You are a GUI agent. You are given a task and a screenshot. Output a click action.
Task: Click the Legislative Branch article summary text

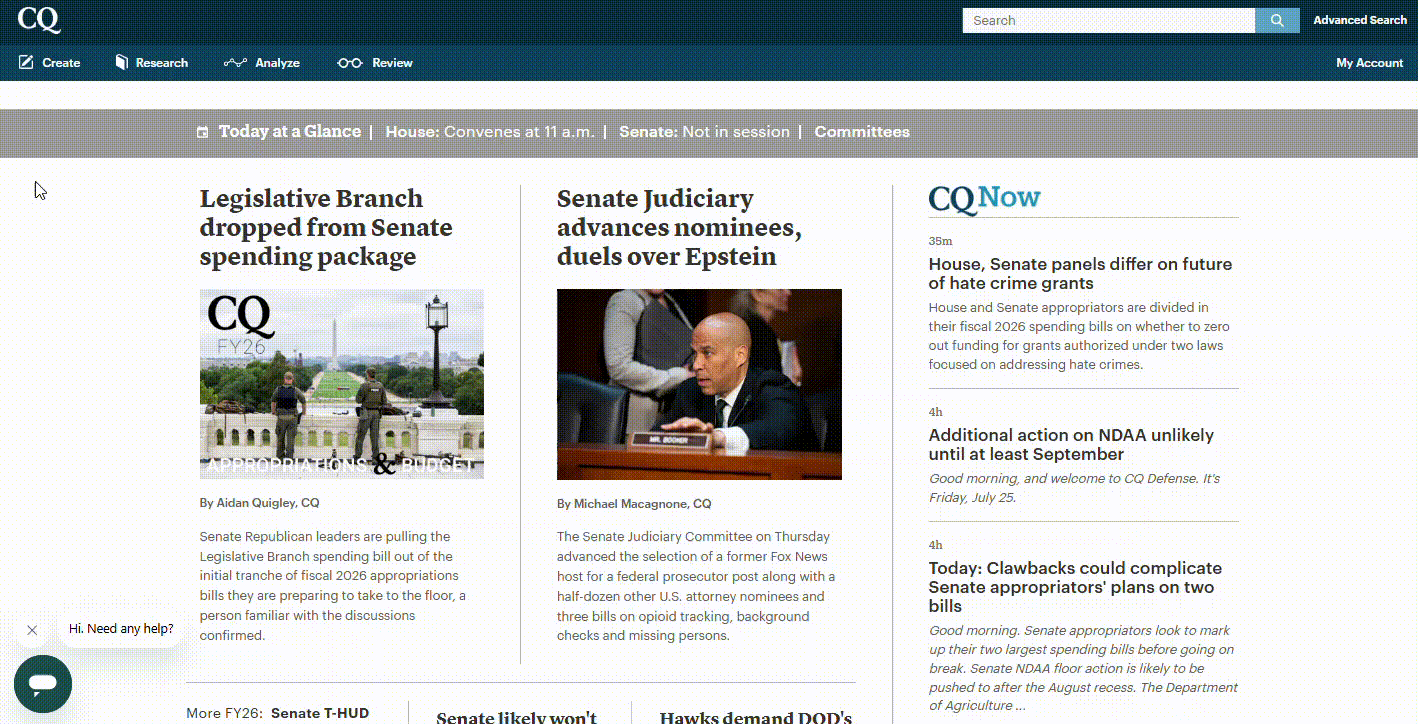pos(332,586)
